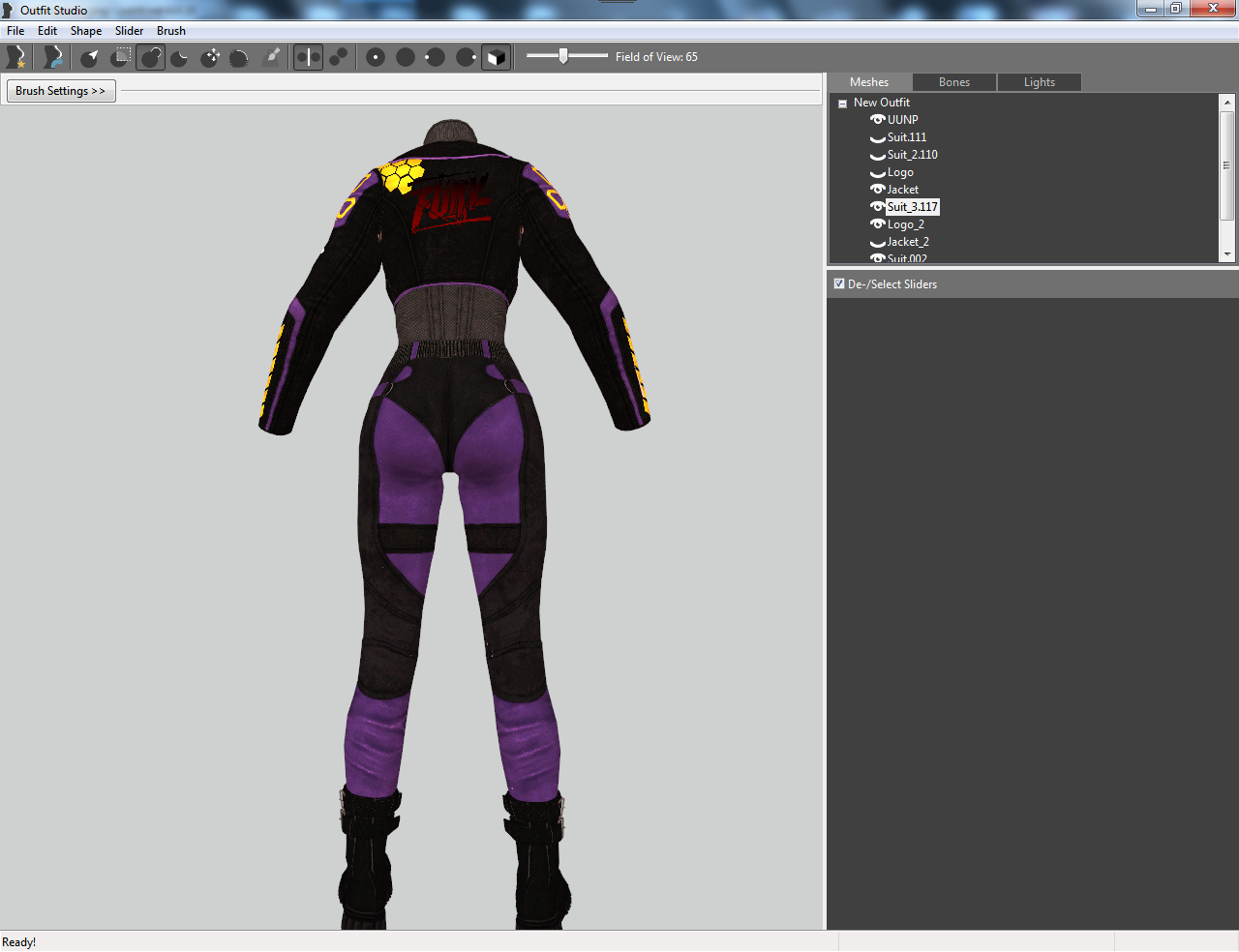The height and width of the screenshot is (952, 1239).
Task: Click the mesh list scrollbar thumb
Action: [x=1227, y=164]
